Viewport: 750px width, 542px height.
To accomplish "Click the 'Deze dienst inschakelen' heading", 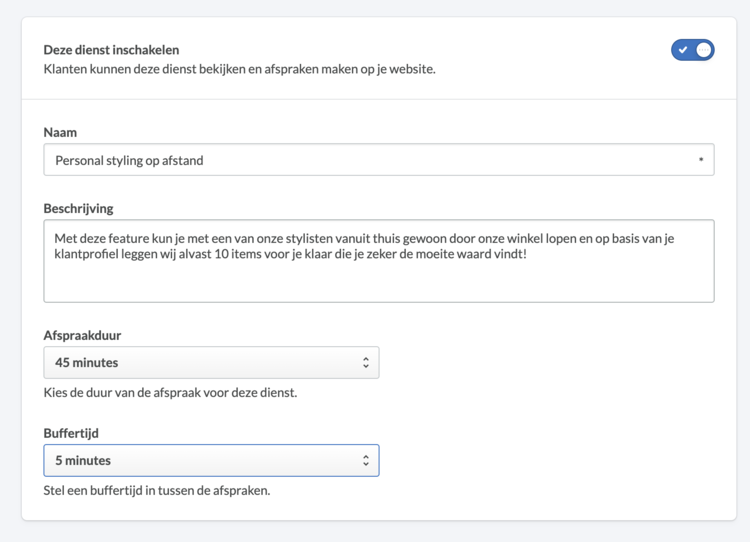I will [x=111, y=50].
